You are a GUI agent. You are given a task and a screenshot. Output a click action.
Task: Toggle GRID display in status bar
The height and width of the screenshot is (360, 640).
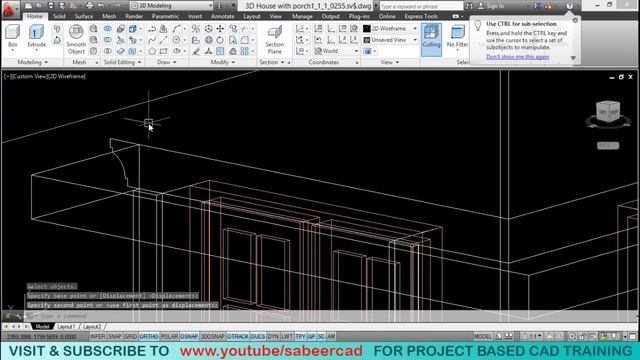tap(130, 336)
